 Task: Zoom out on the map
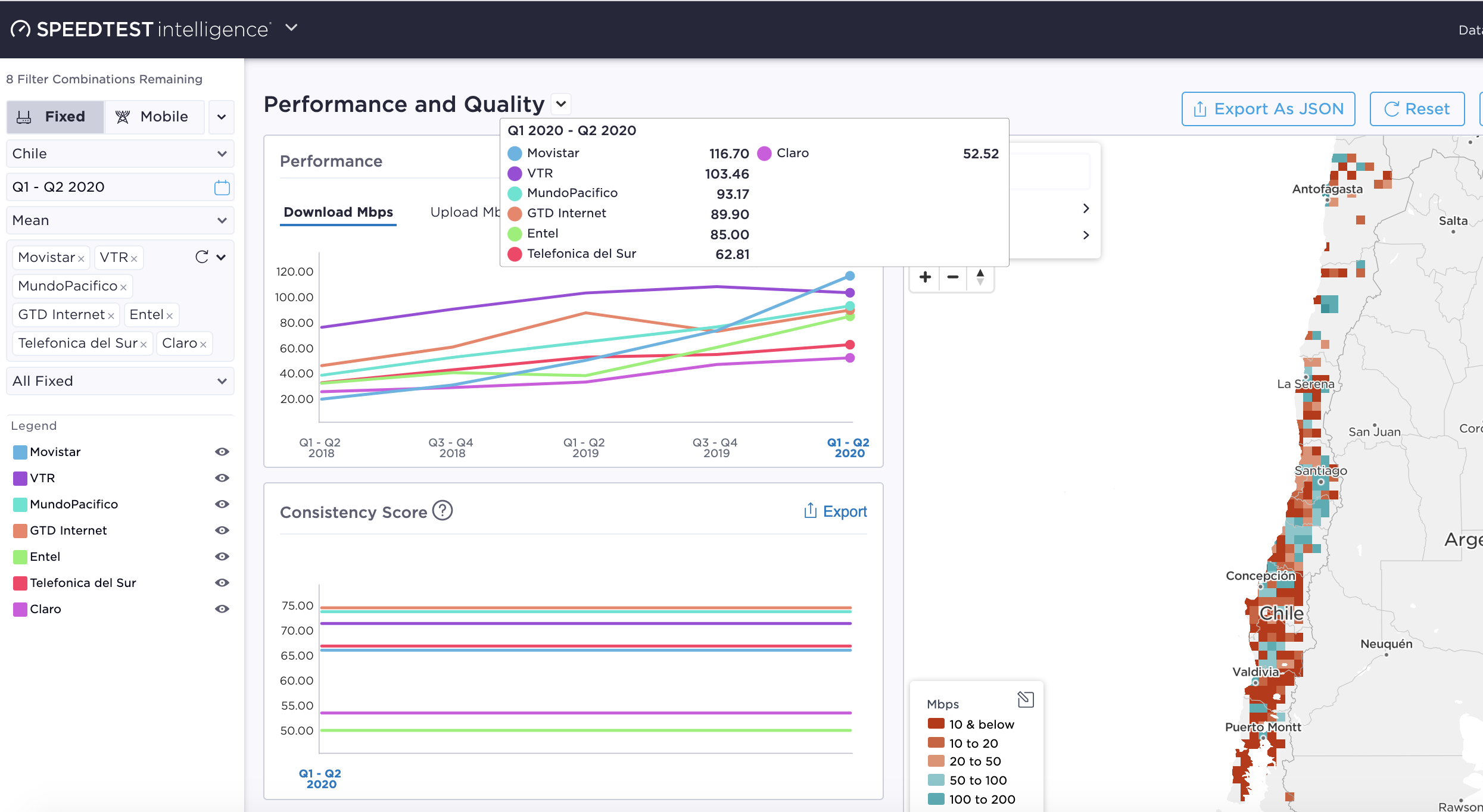click(x=952, y=277)
